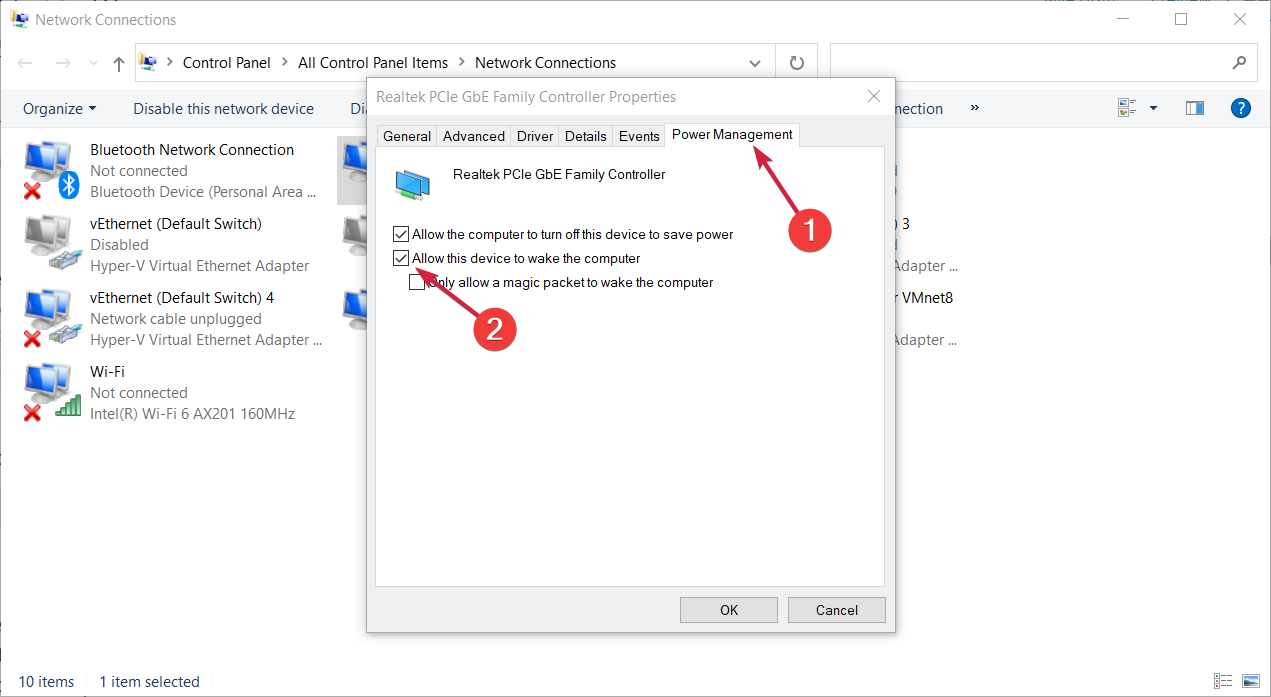Screen dimensions: 1271x697
Task: Click the Network Connections window title
Action: click(x=106, y=19)
